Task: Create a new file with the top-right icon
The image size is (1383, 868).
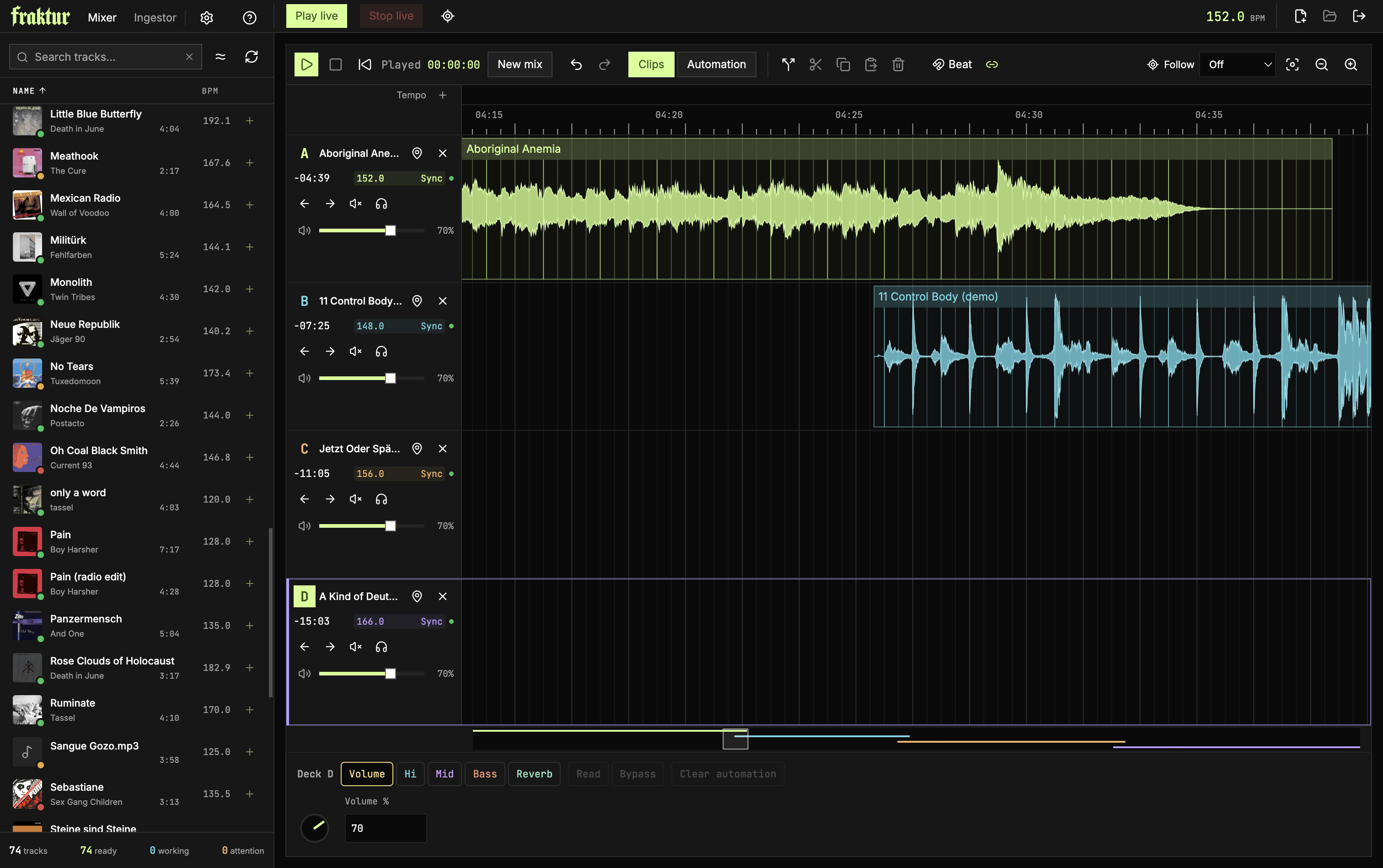Action: (x=1300, y=16)
